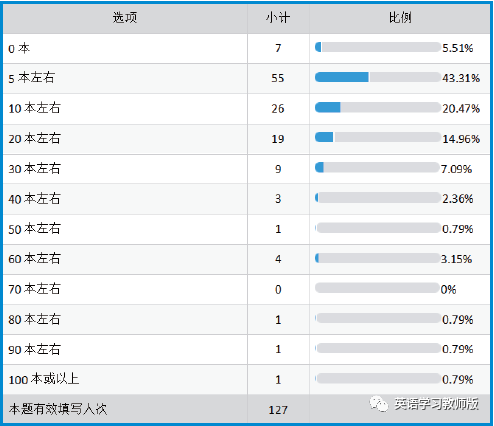Click the 小计 column header

click(x=278, y=18)
